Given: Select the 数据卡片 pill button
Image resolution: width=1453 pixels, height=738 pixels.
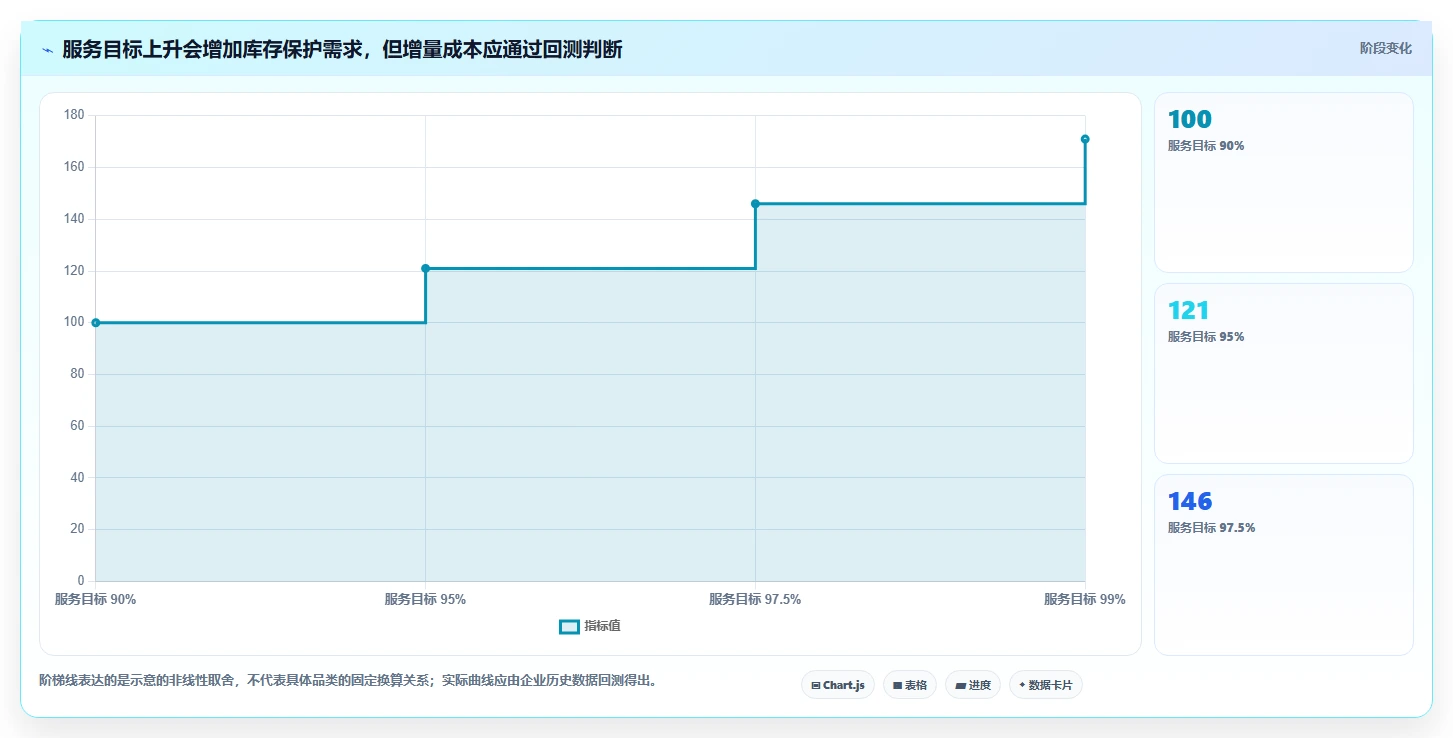Looking at the screenshot, I should pos(1046,685).
